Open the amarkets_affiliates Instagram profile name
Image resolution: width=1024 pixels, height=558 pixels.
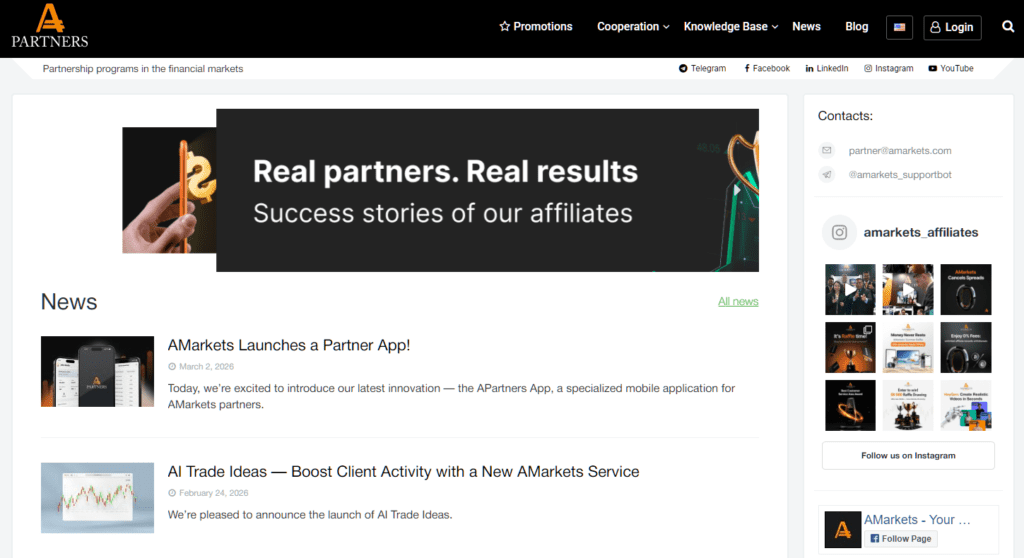tap(921, 233)
